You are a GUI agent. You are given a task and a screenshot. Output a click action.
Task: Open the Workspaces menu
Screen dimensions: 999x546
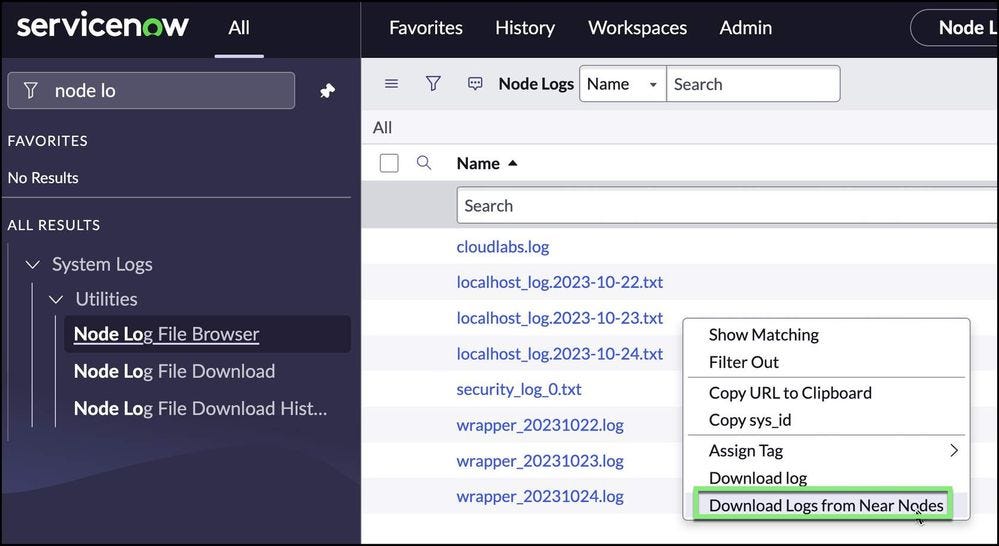coord(637,28)
